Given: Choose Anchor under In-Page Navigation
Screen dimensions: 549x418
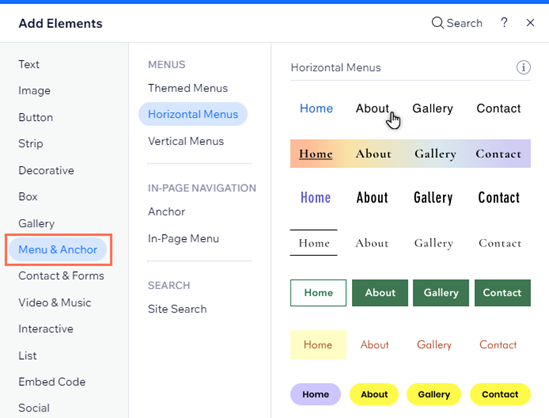Looking at the screenshot, I should tap(167, 211).
